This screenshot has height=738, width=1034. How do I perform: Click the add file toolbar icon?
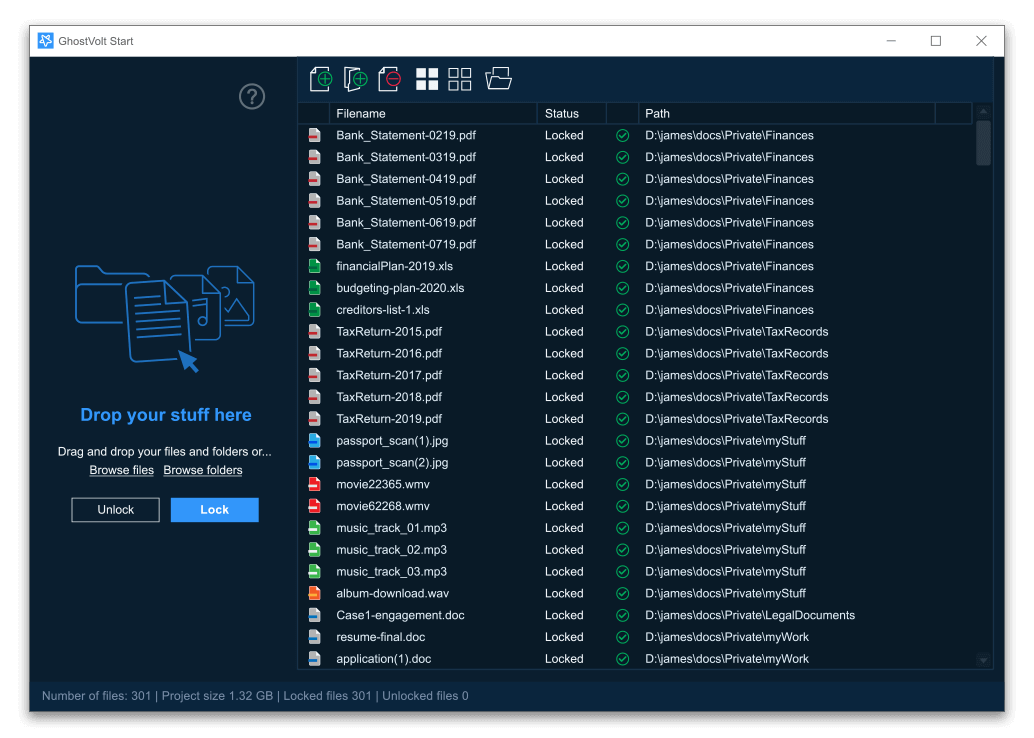pos(321,79)
